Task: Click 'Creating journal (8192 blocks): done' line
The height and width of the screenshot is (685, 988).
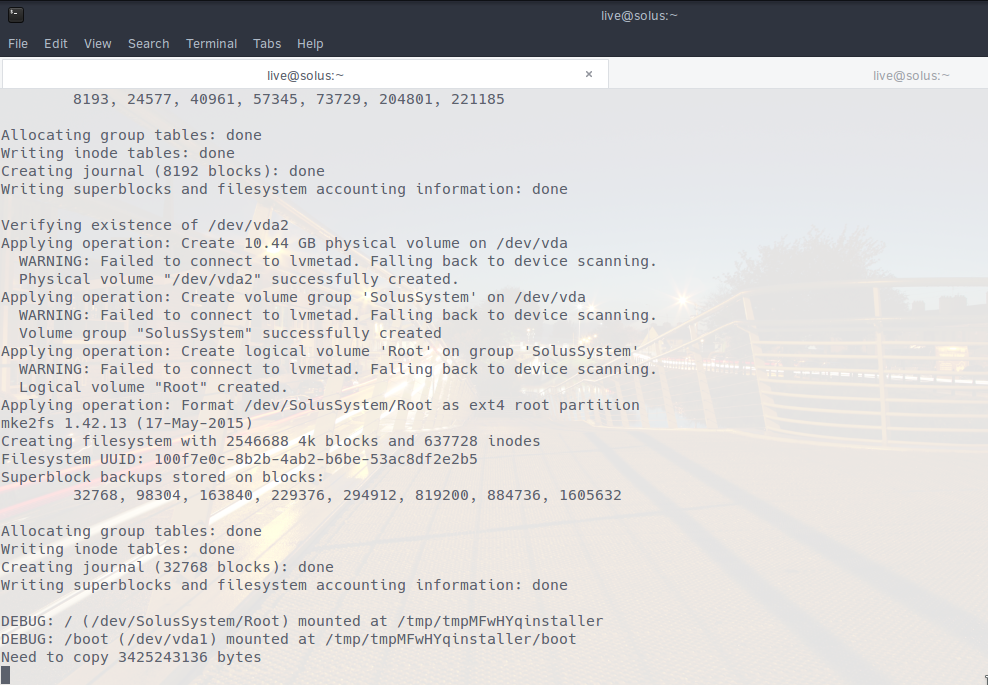Action: (163, 171)
